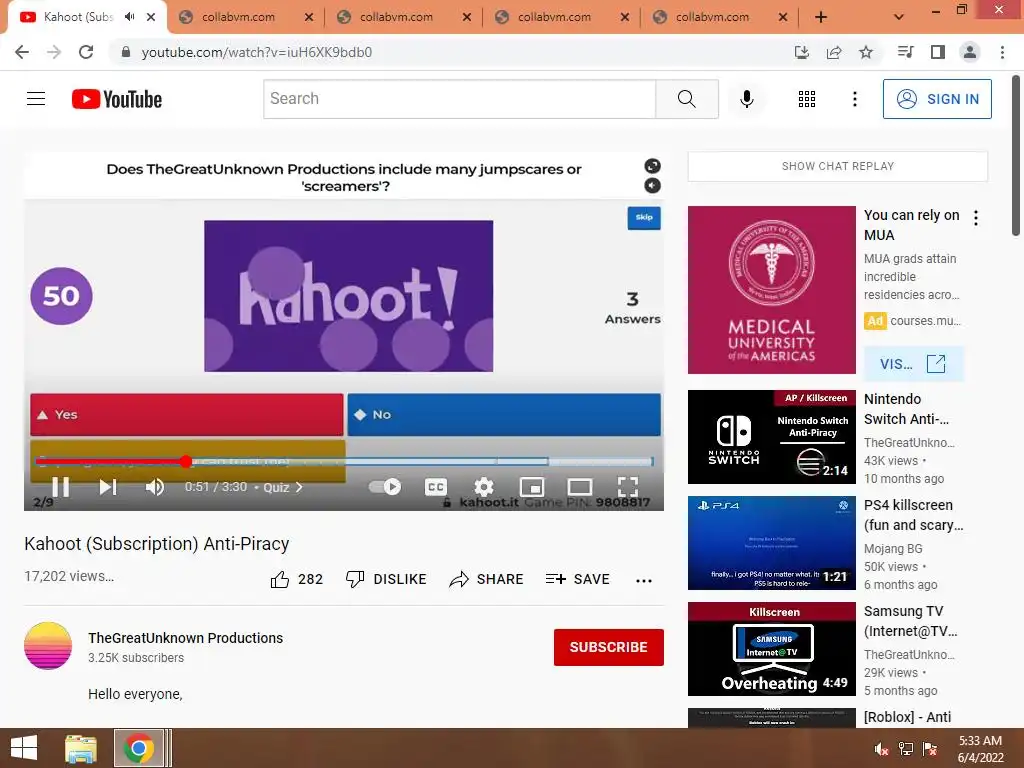Image resolution: width=1024 pixels, height=768 pixels.
Task: Mute the Kahoot tab audio icon
Action: (130, 17)
